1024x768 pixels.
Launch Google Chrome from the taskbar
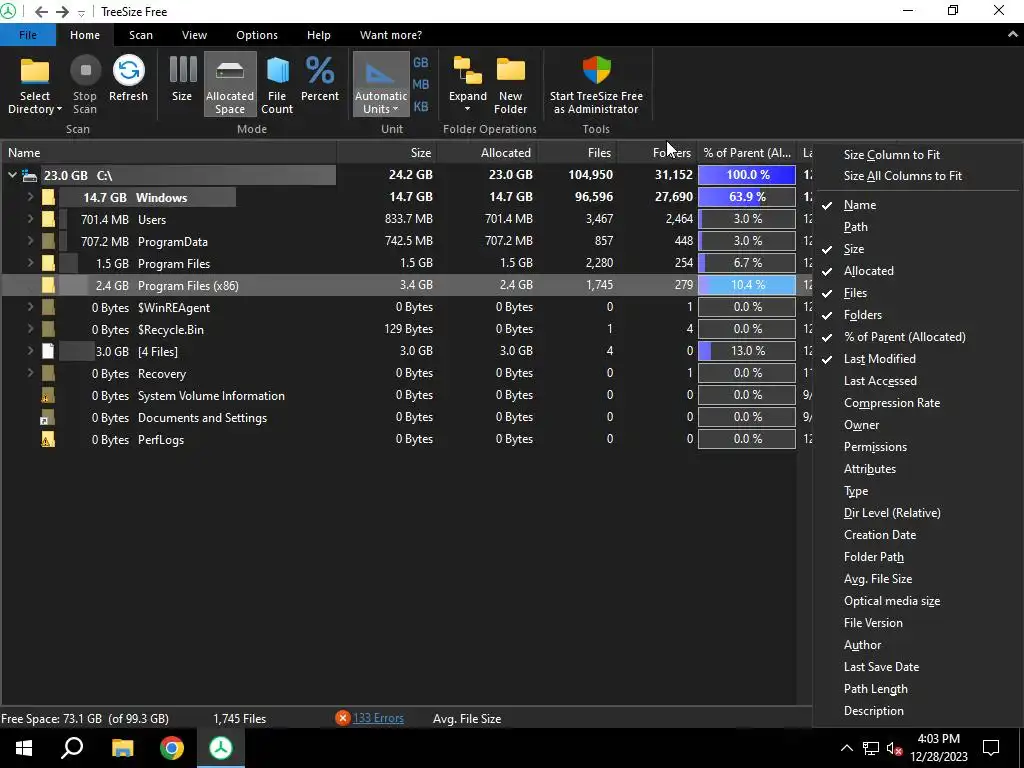pyautogui.click(x=172, y=748)
